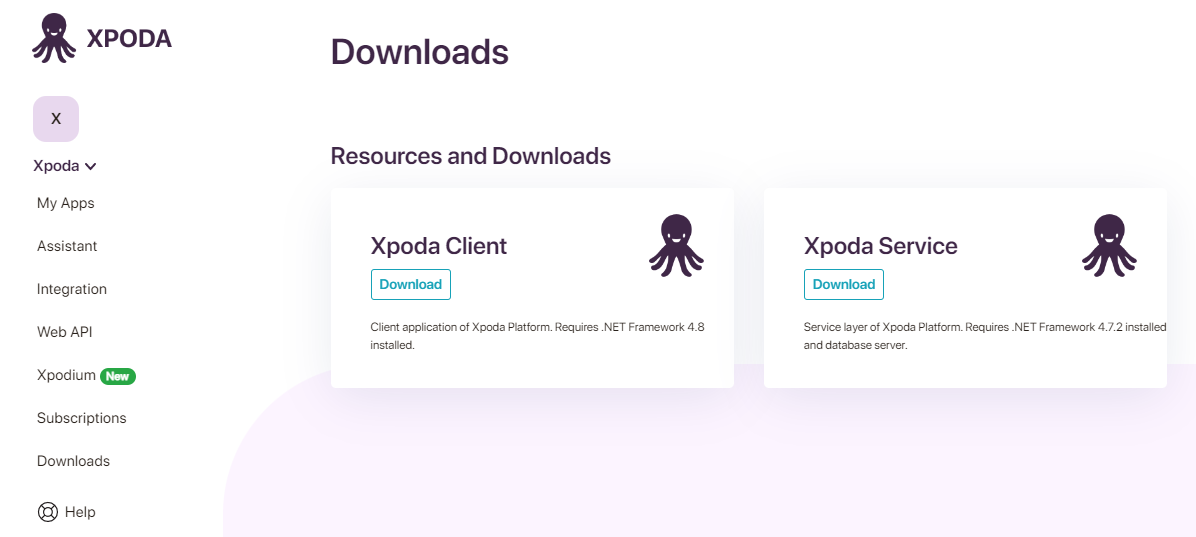The image size is (1196, 537).
Task: Click the Service .NET Framework 4.7.2 description
Action: [x=985, y=336]
